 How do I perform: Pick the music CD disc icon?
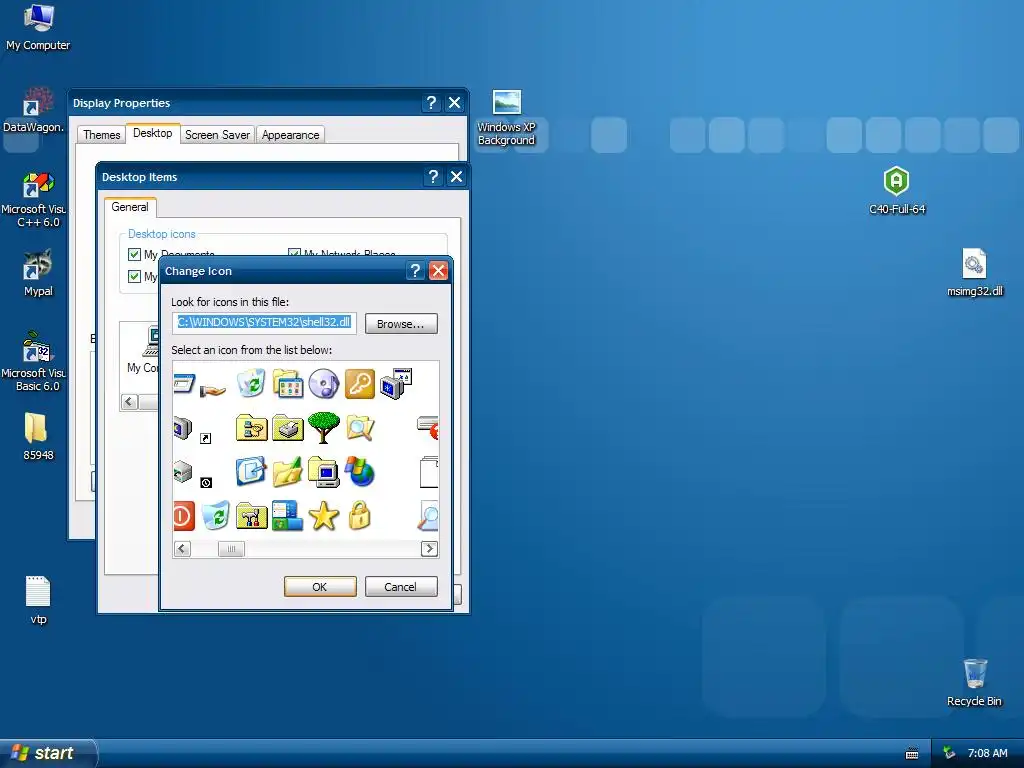[x=324, y=383]
